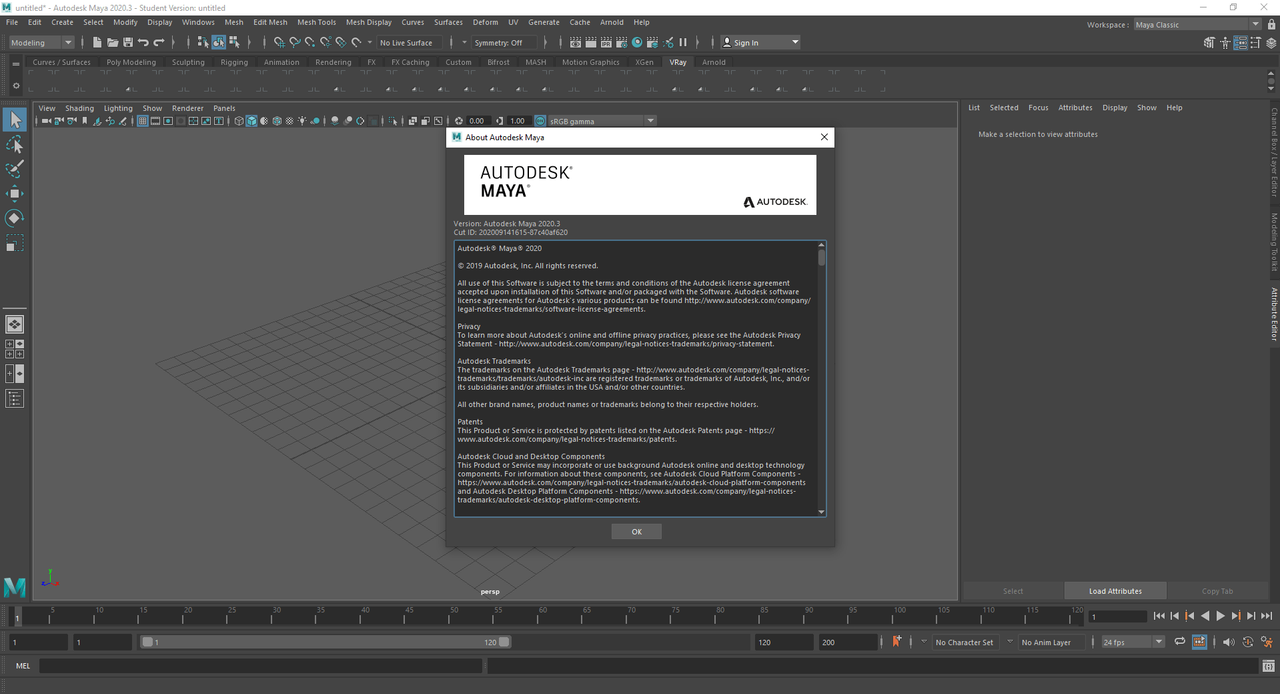Screen dimensions: 1280x694
Task: Play animation backwards
Action: [x=1205, y=616]
